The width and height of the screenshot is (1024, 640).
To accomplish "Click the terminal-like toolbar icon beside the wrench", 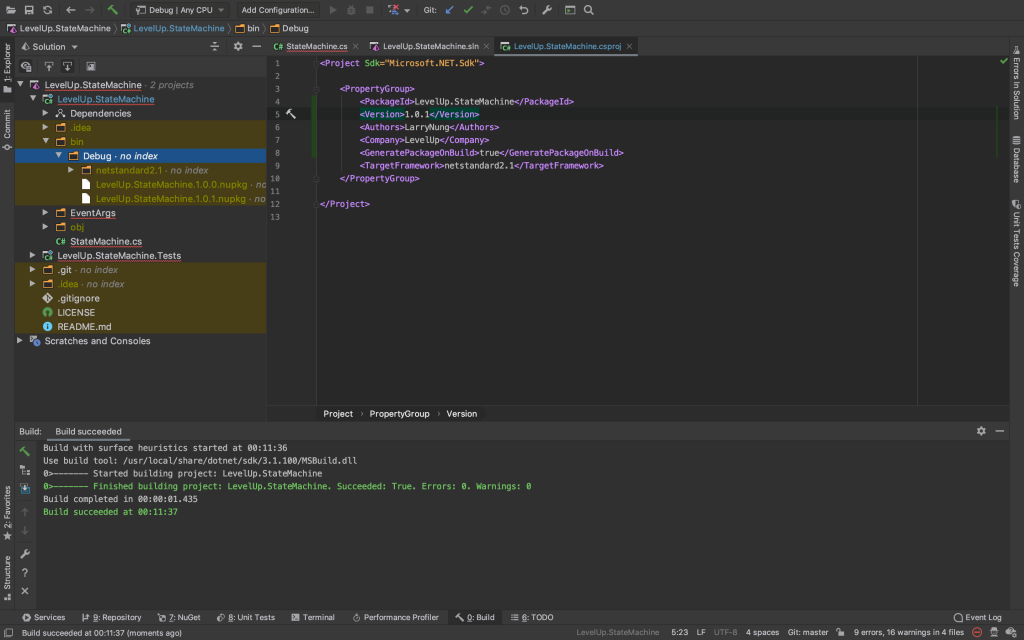I will (x=570, y=10).
